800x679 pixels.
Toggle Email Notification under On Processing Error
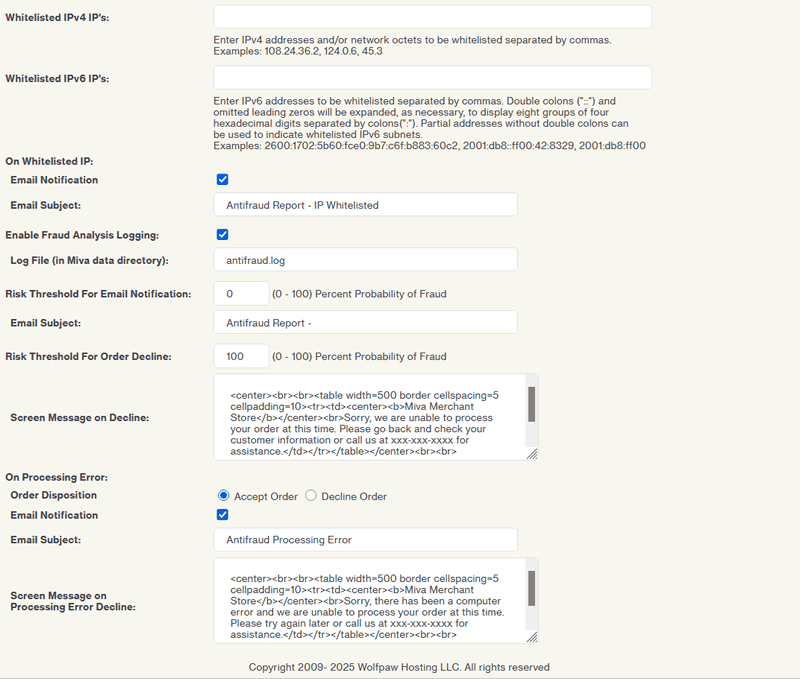(223, 515)
